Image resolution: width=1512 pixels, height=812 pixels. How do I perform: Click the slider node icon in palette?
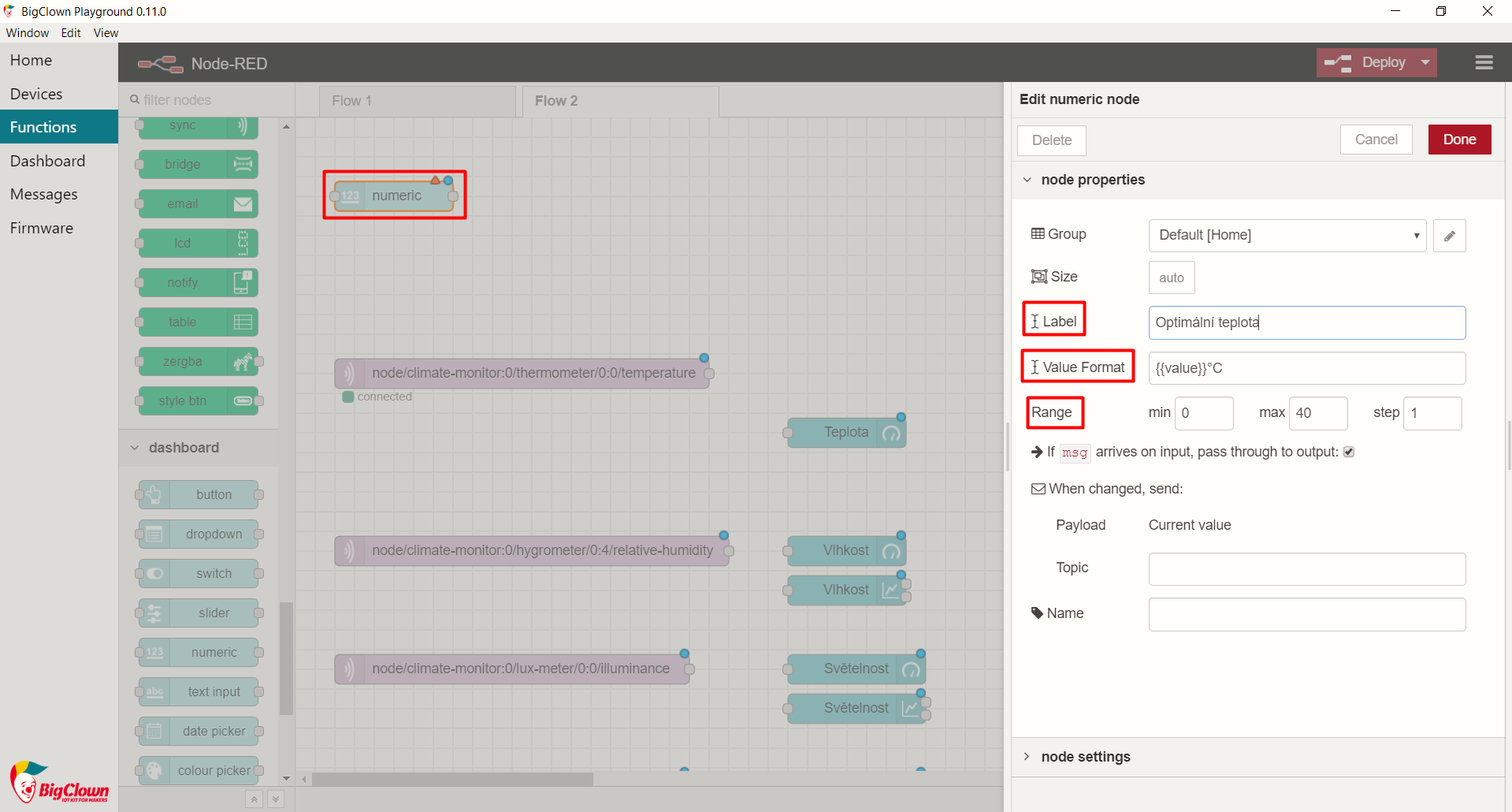coord(154,613)
